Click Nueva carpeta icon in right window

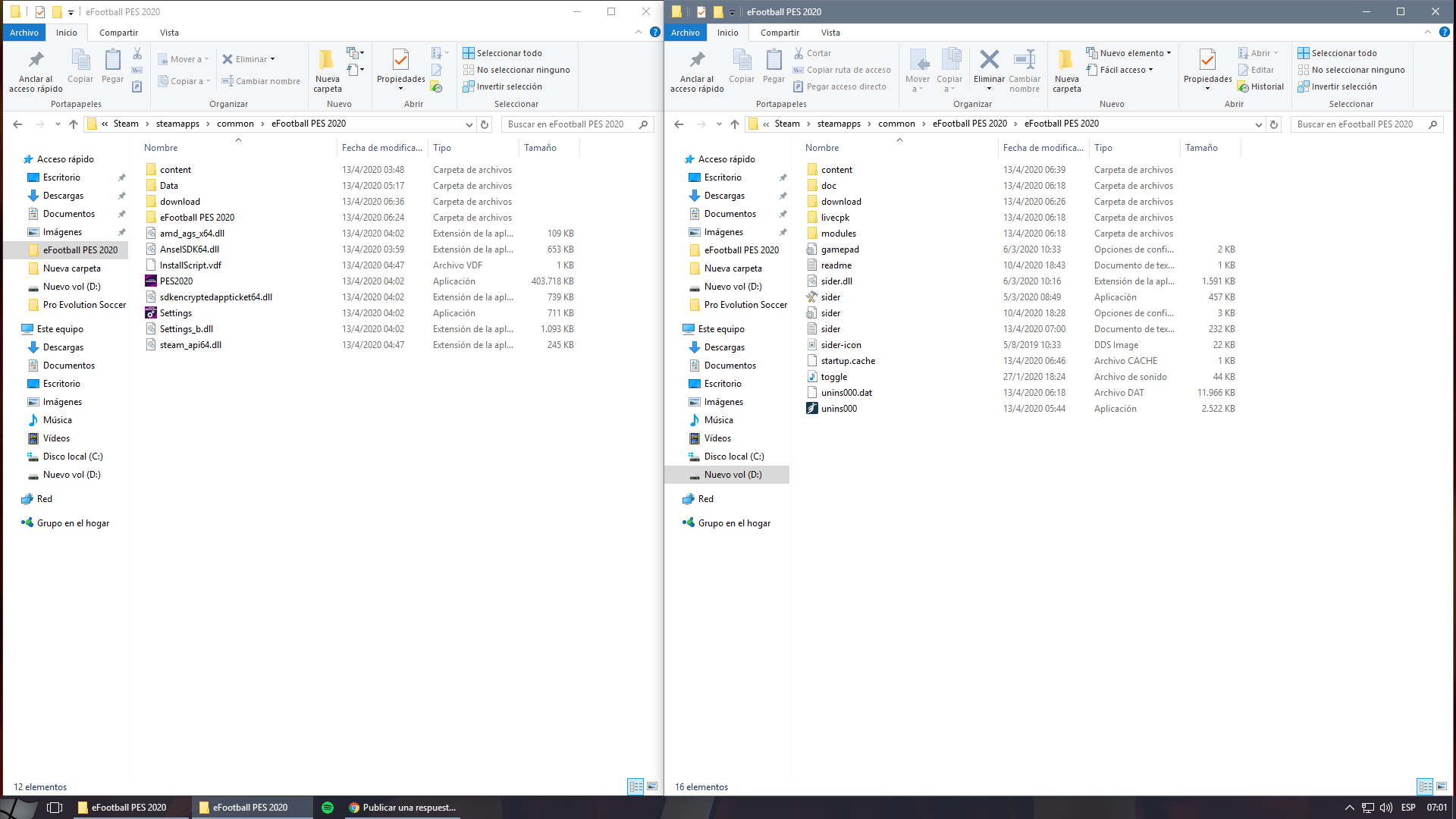(1066, 60)
